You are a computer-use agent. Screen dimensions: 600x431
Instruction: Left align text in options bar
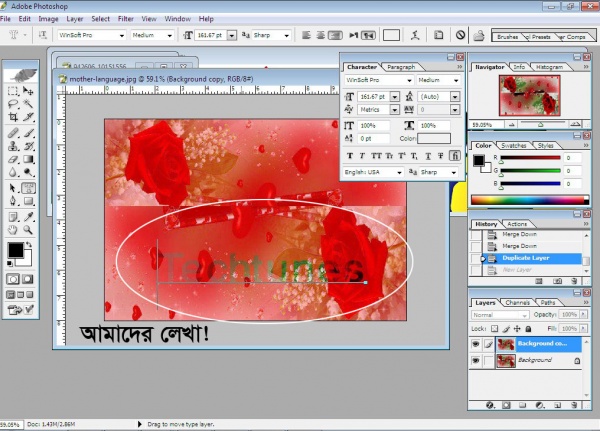tap(306, 35)
